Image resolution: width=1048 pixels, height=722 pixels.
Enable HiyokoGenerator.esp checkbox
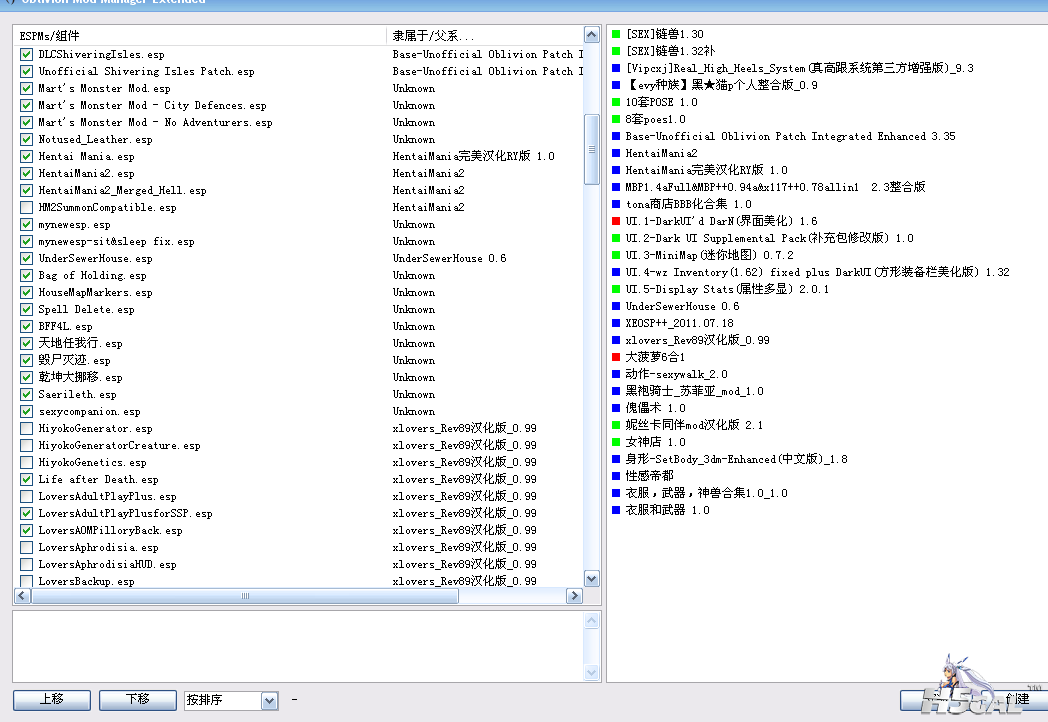pos(27,429)
